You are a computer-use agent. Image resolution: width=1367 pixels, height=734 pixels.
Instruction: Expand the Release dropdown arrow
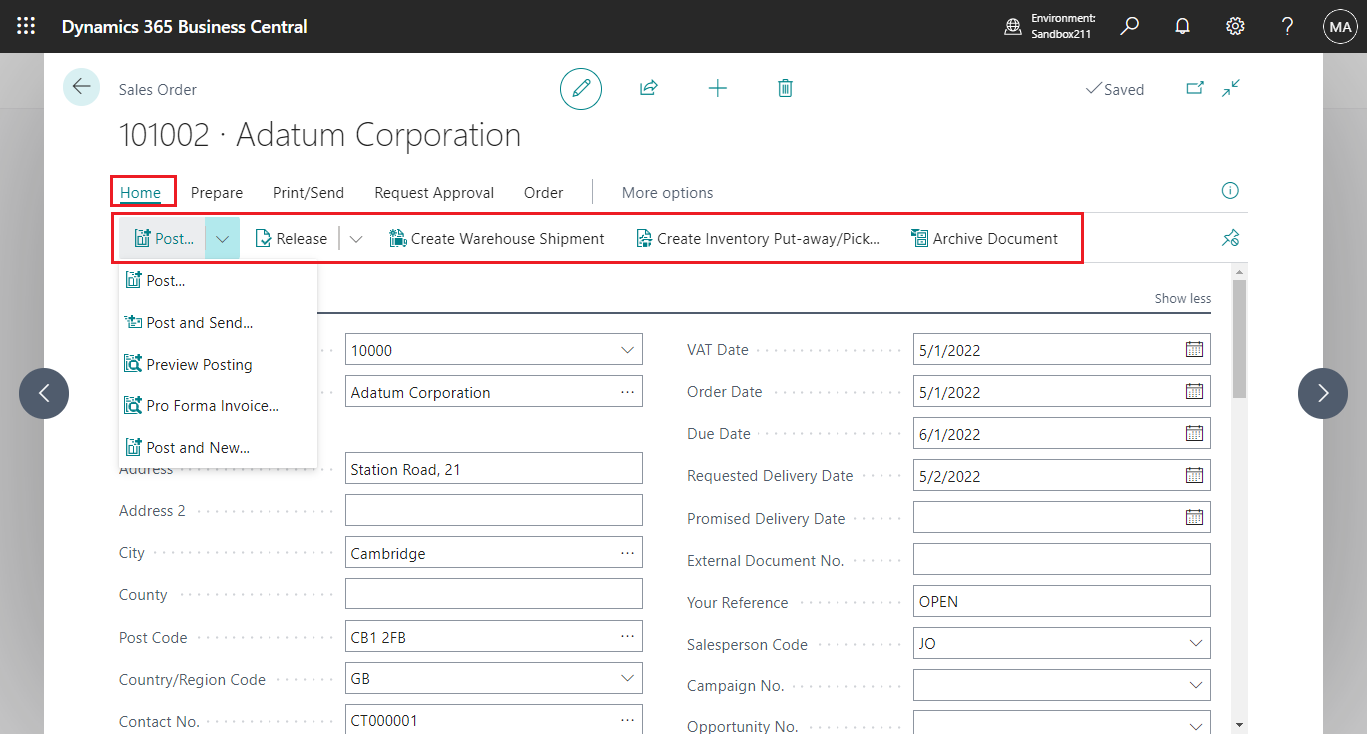(x=355, y=239)
